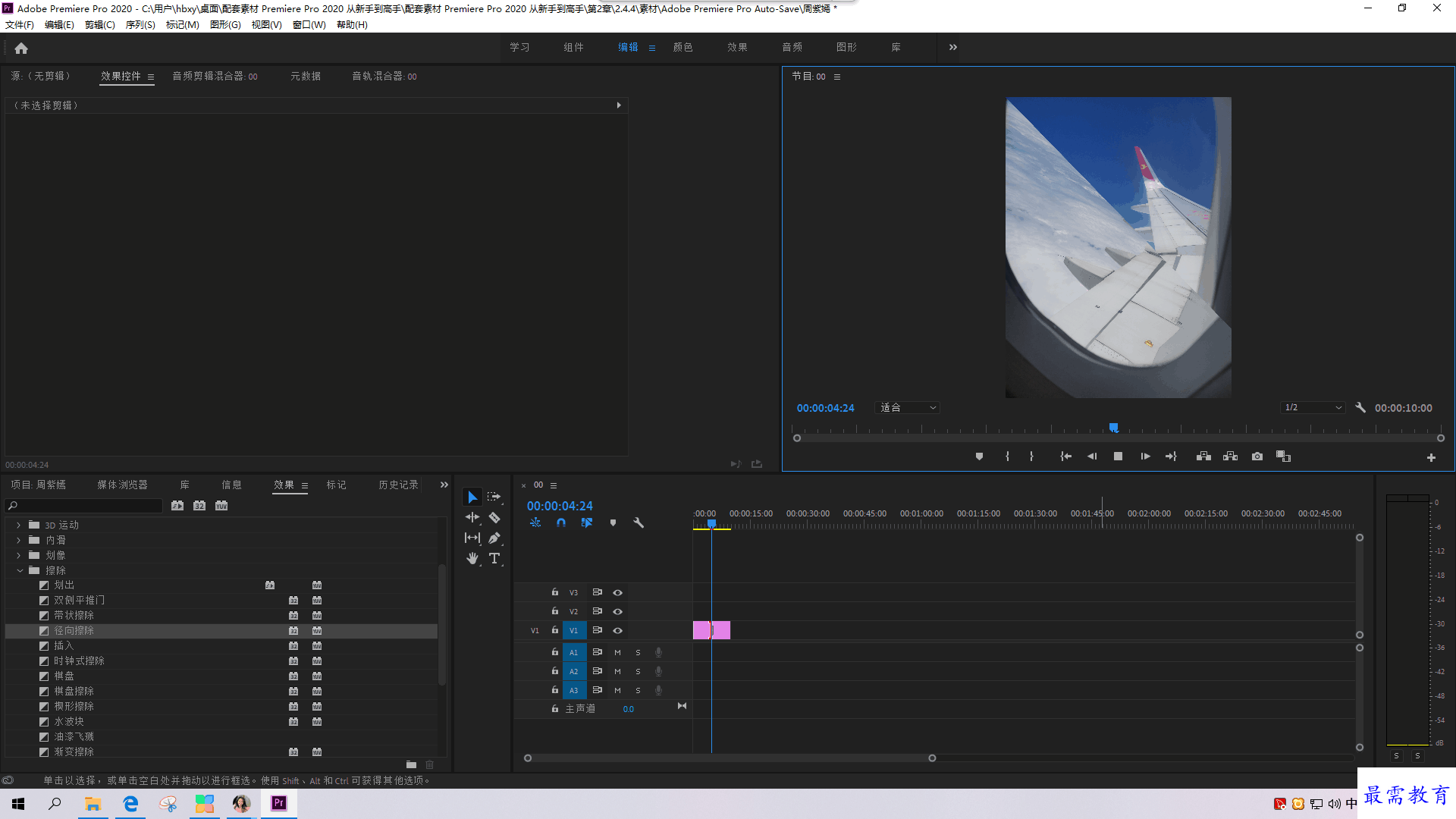Open timeline display settings wrench
Viewport: 1456px width, 819px height.
[639, 522]
